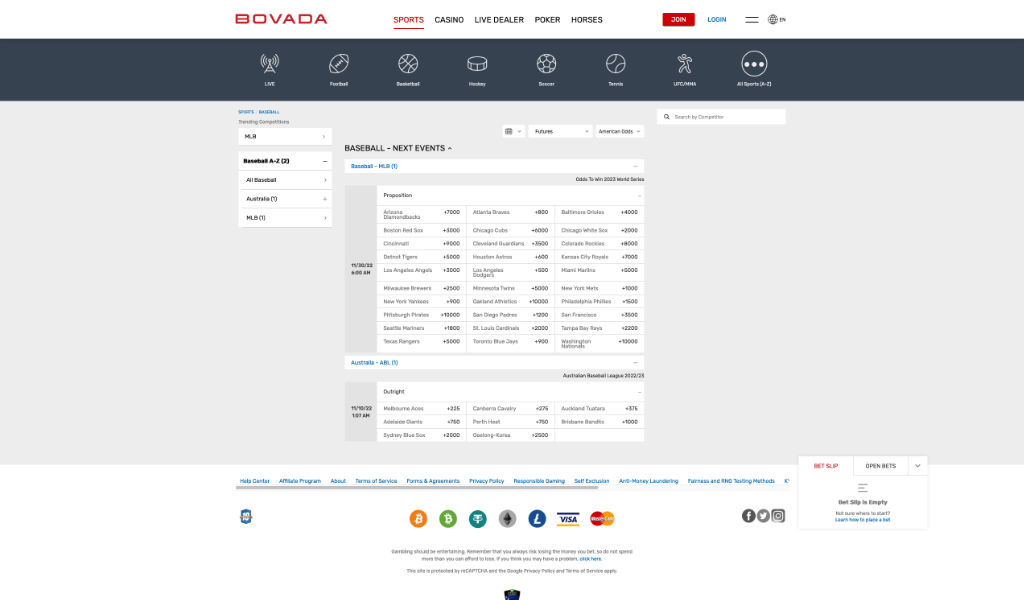Switch to the Poker tab

(547, 20)
